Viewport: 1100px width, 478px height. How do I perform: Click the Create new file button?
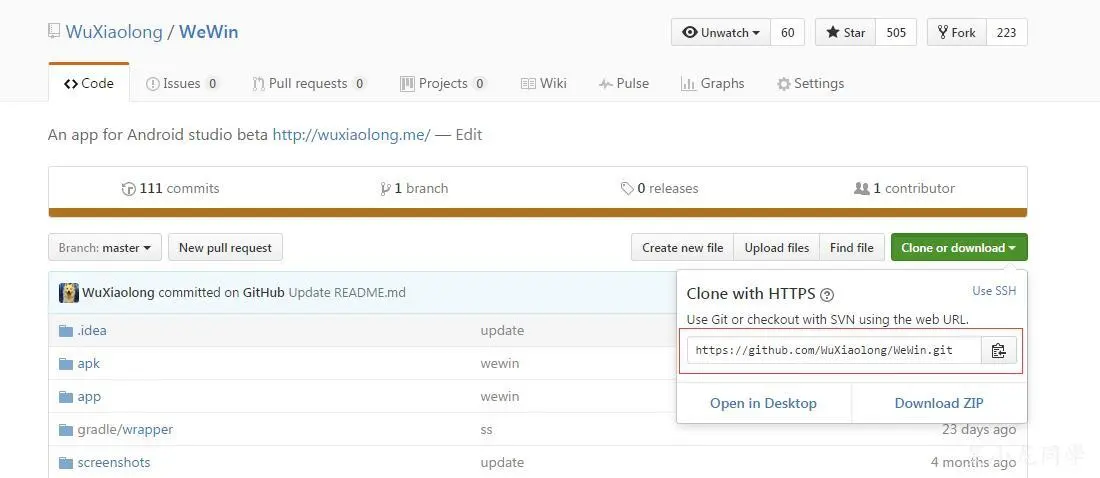[683, 247]
